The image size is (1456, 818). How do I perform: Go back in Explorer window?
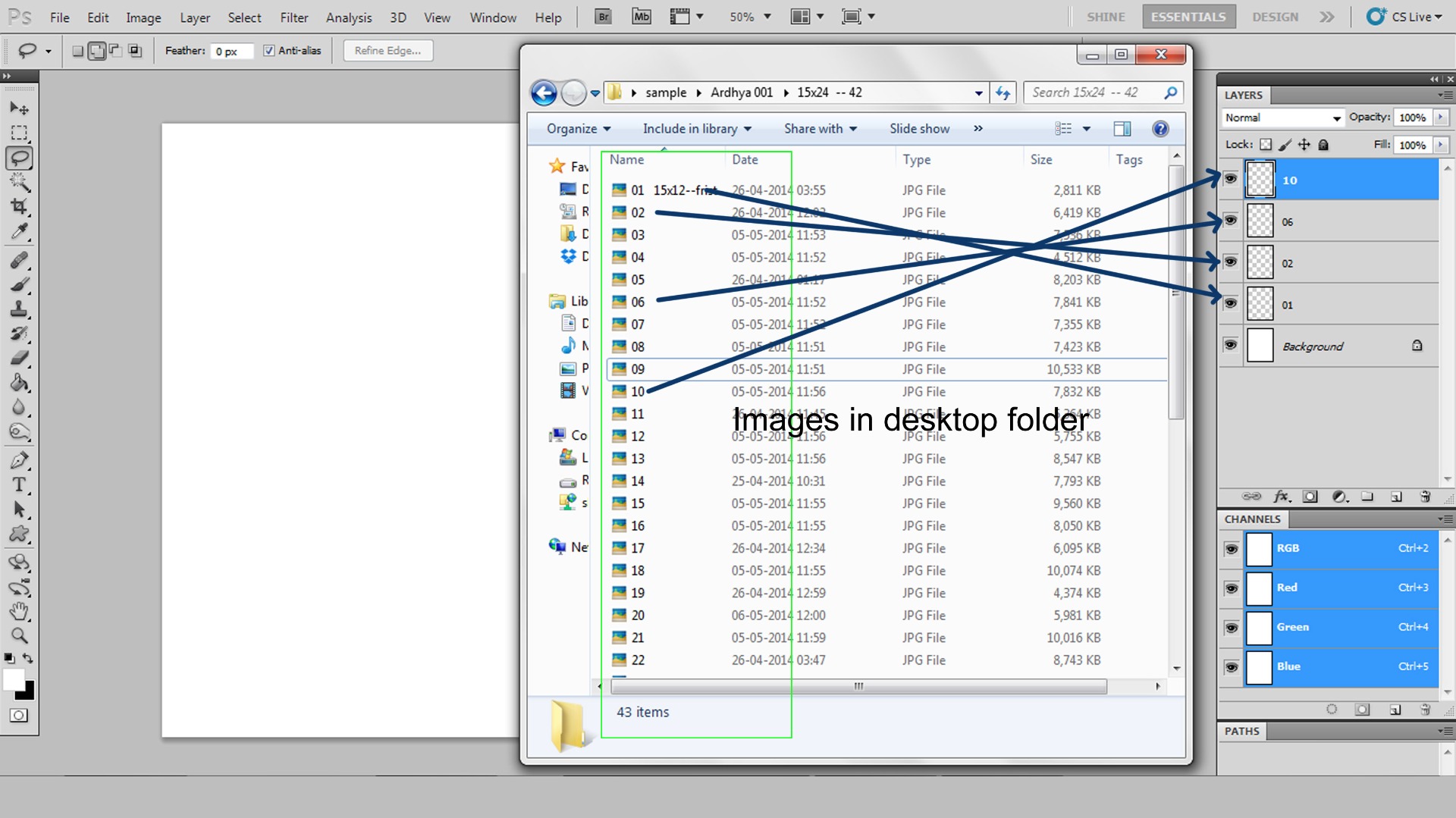[x=544, y=93]
